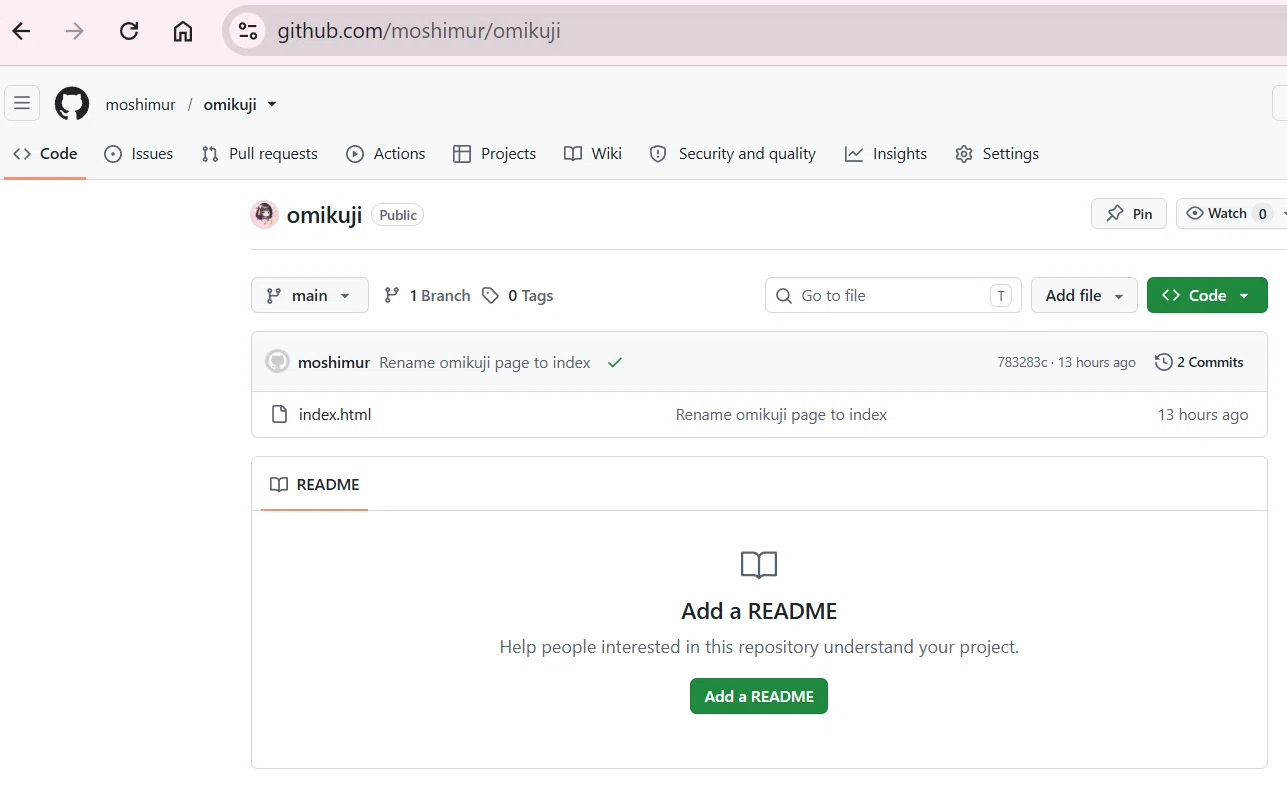The width and height of the screenshot is (1287, 786).
Task: Open the Actions tab
Action: pos(386,153)
